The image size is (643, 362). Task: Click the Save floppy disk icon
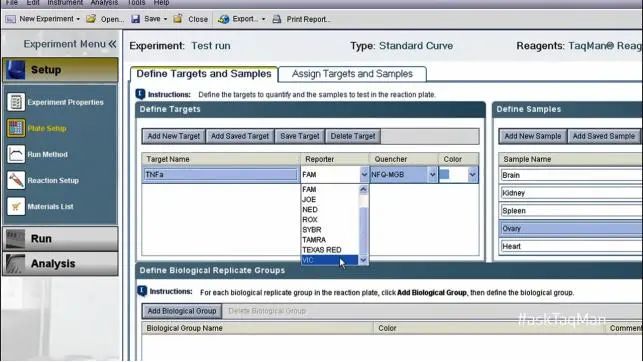tap(135, 19)
